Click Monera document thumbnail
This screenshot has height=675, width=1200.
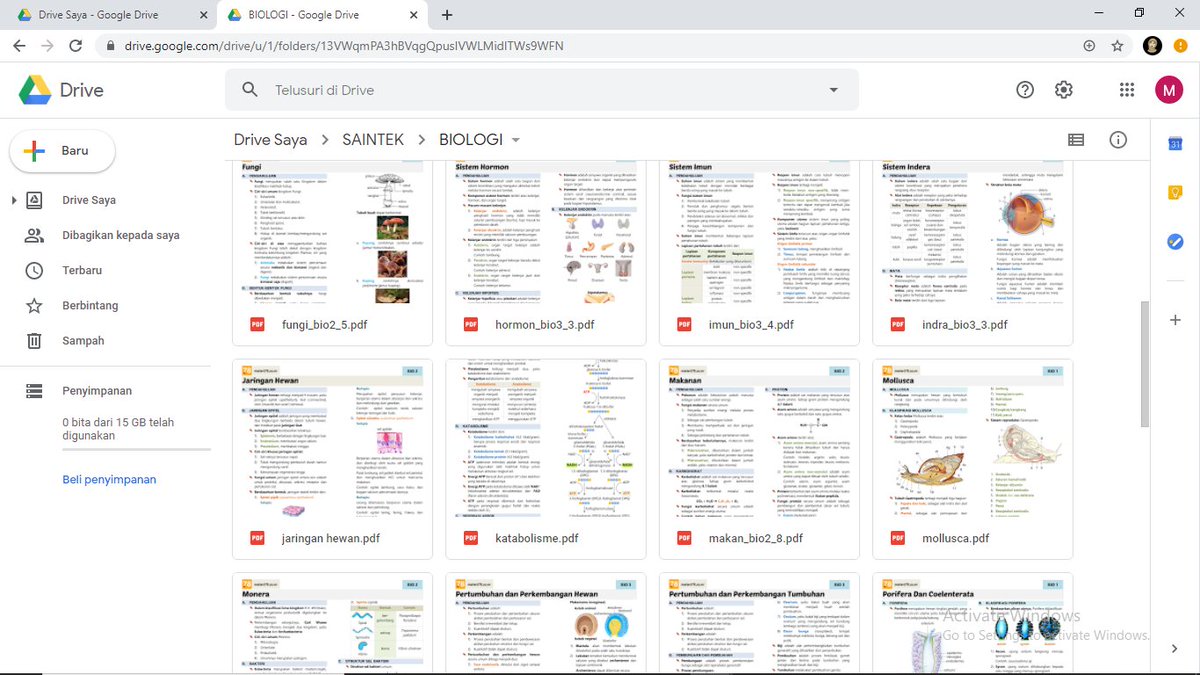tap(332, 624)
